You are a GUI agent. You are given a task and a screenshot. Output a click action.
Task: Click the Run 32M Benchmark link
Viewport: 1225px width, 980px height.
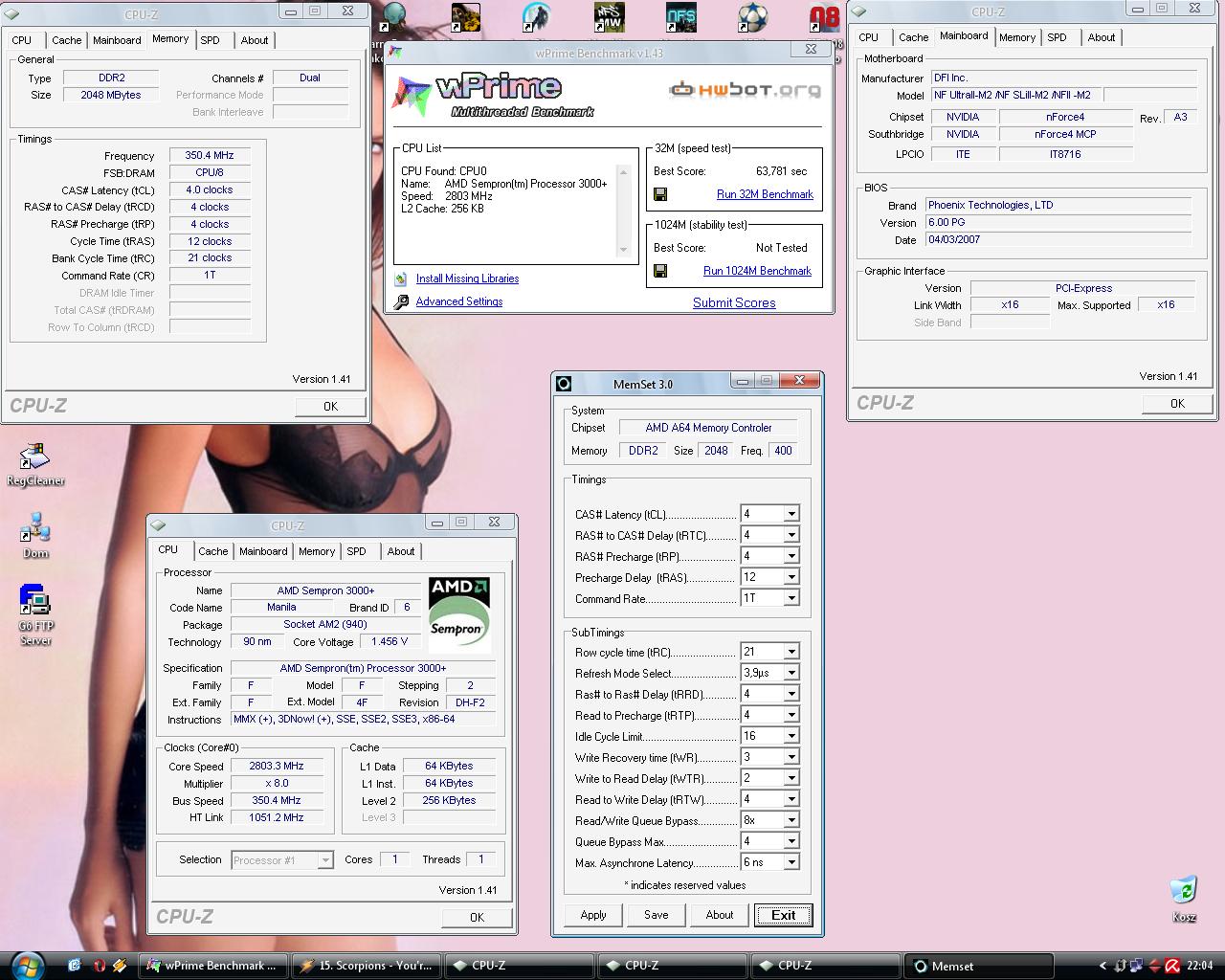[x=765, y=194]
